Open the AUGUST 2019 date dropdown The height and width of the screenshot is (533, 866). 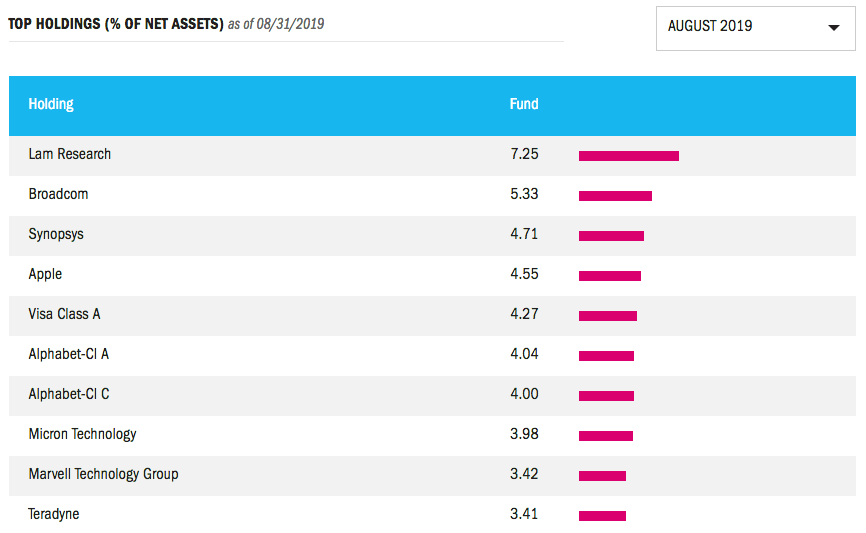(756, 28)
